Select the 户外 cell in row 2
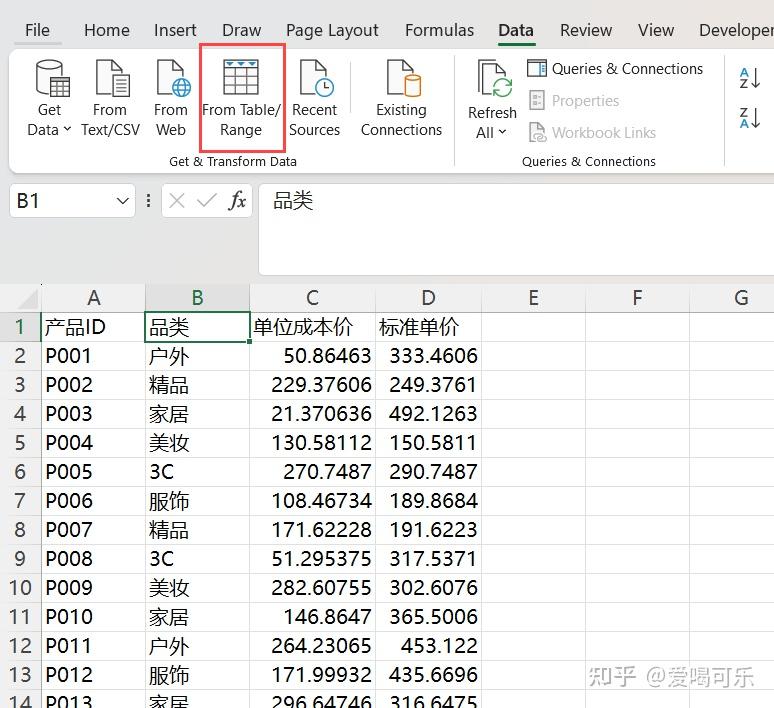The height and width of the screenshot is (708, 774). tap(197, 356)
